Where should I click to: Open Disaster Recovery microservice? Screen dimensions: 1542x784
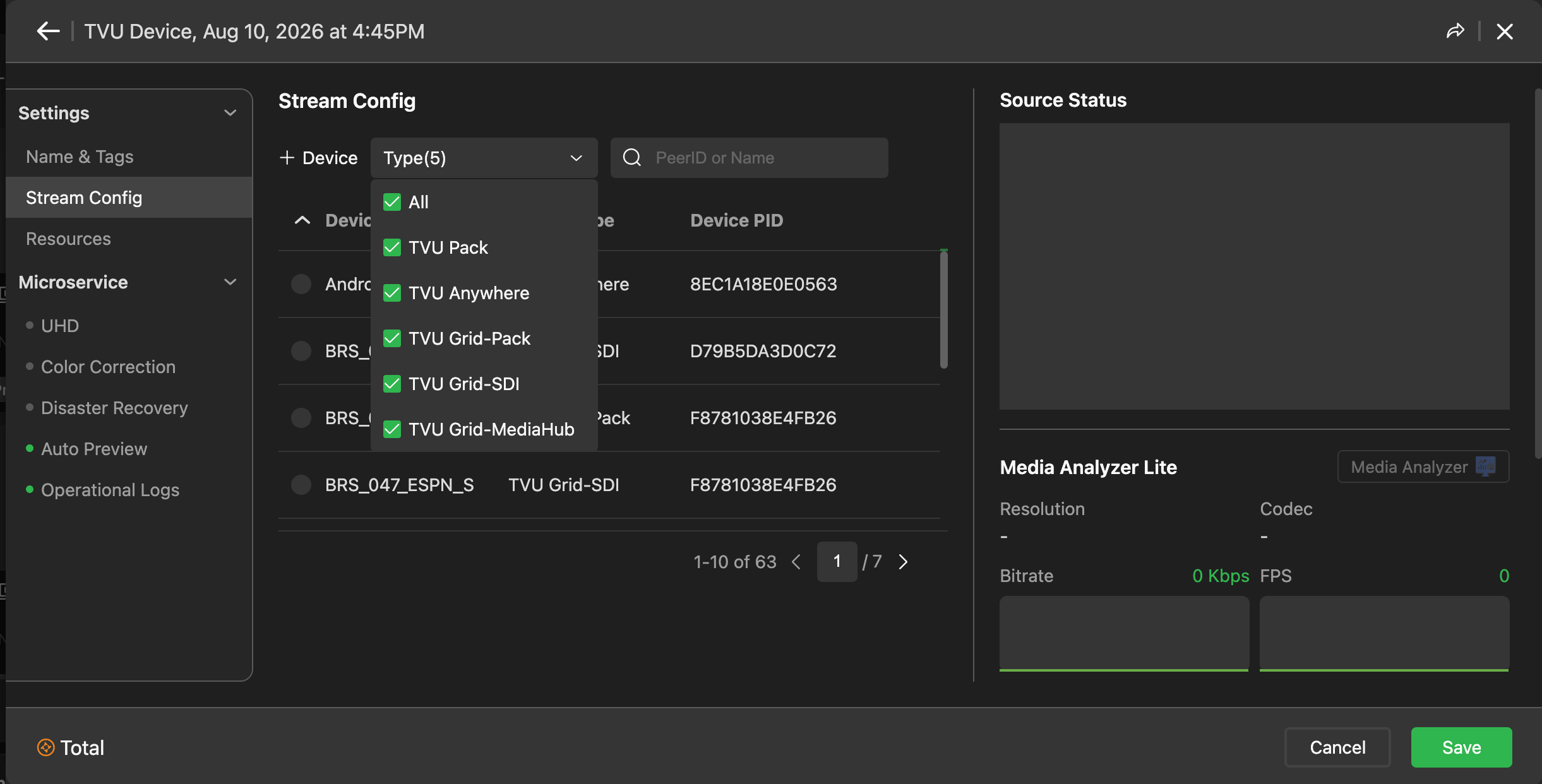114,408
